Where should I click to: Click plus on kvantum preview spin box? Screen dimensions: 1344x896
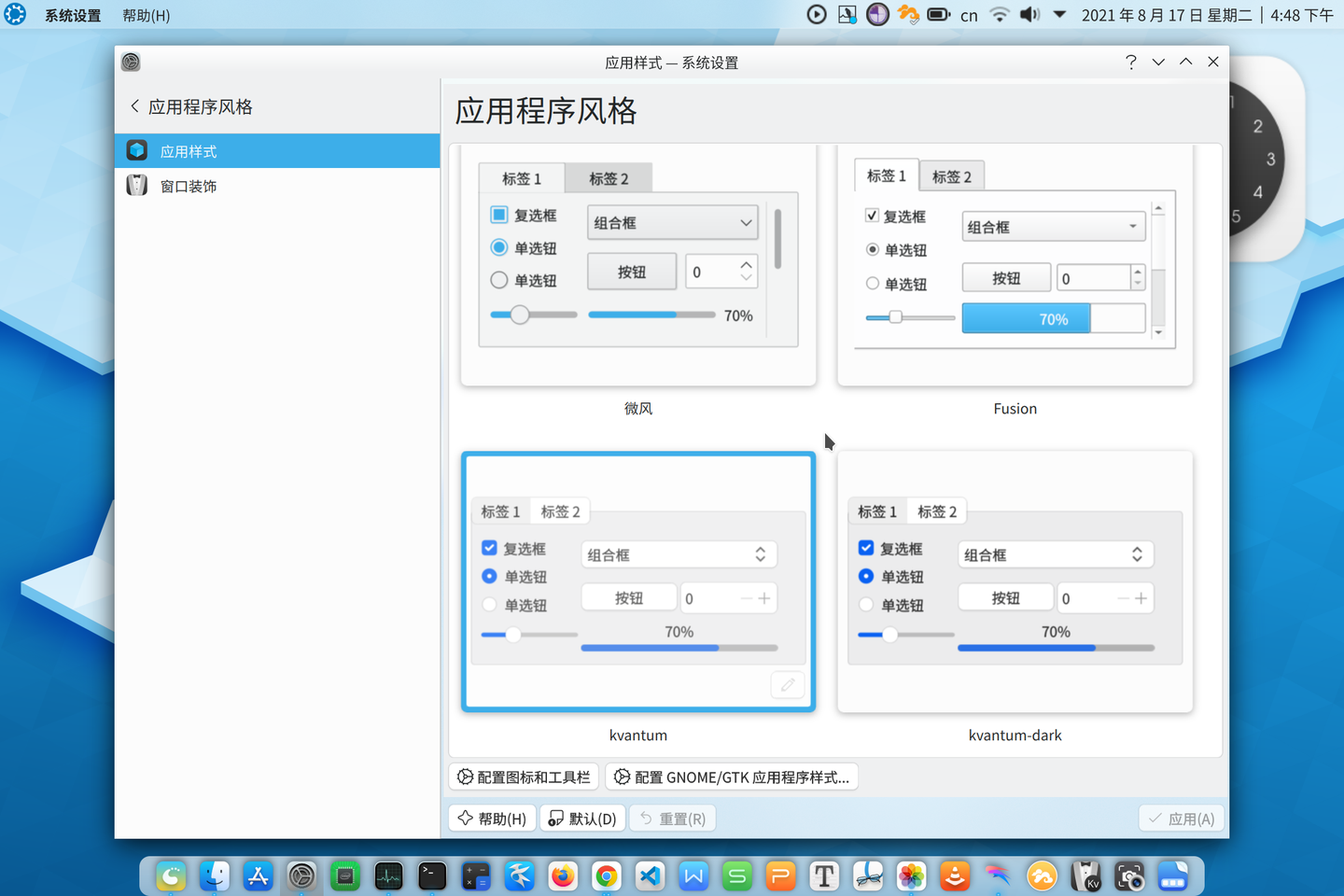(x=764, y=598)
